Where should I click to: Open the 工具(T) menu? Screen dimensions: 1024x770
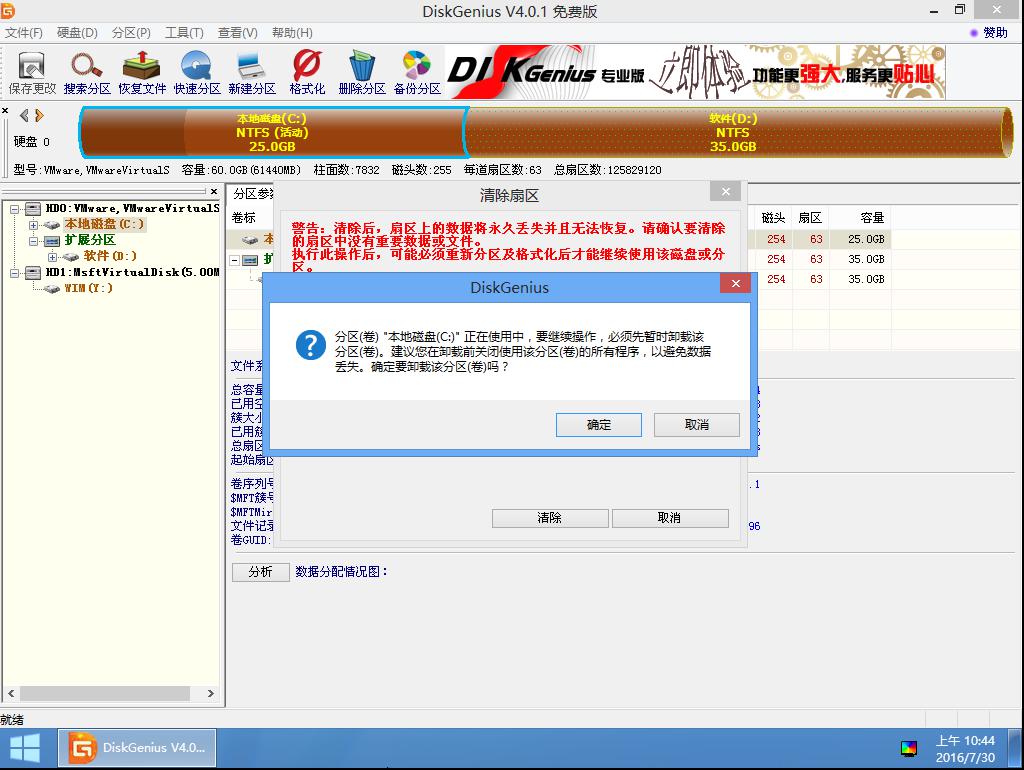tap(183, 32)
